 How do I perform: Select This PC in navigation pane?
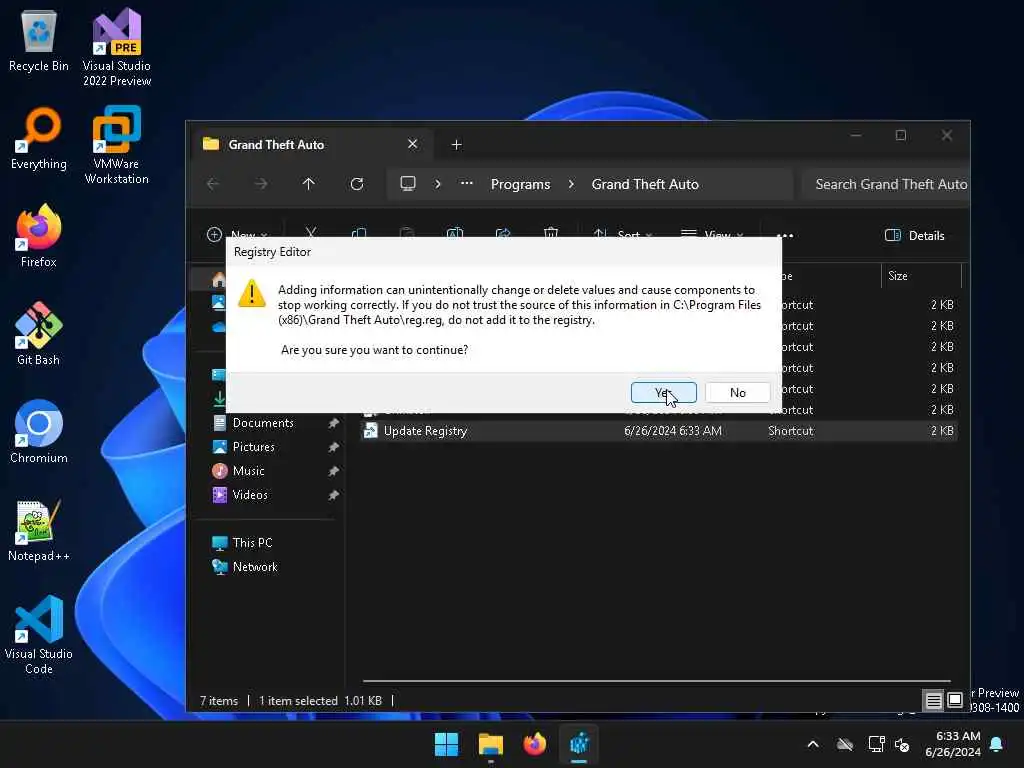[x=252, y=543]
